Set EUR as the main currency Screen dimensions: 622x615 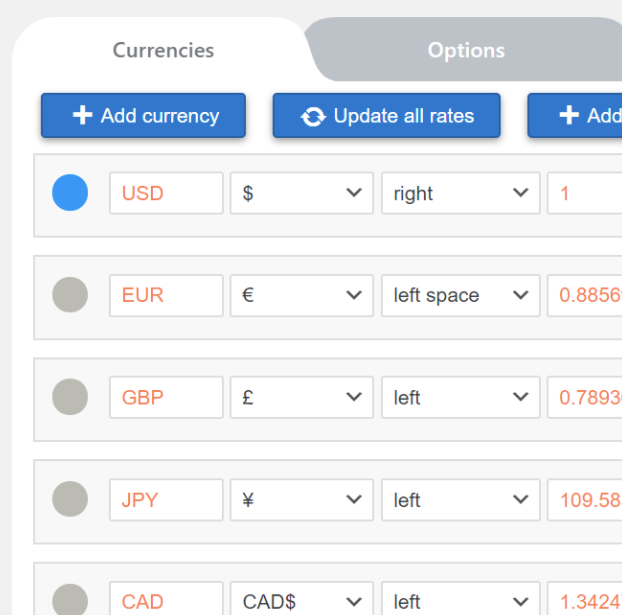tap(70, 295)
